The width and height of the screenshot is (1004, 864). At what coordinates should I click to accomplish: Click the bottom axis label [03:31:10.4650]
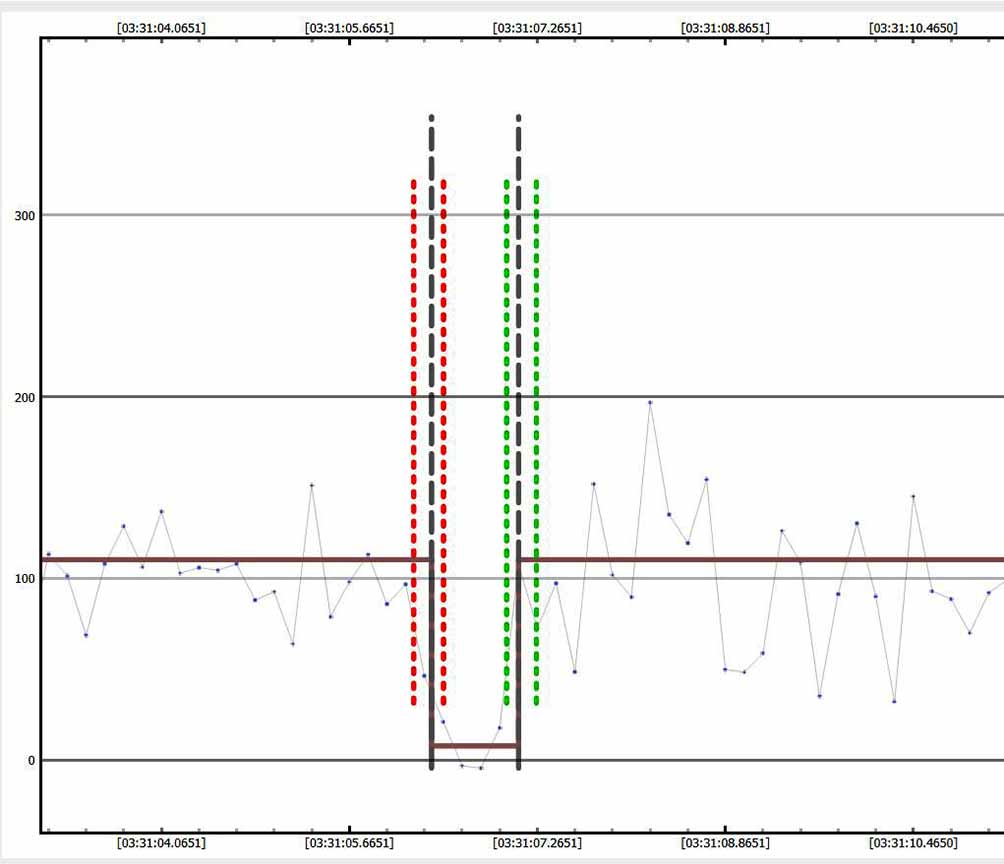913,843
